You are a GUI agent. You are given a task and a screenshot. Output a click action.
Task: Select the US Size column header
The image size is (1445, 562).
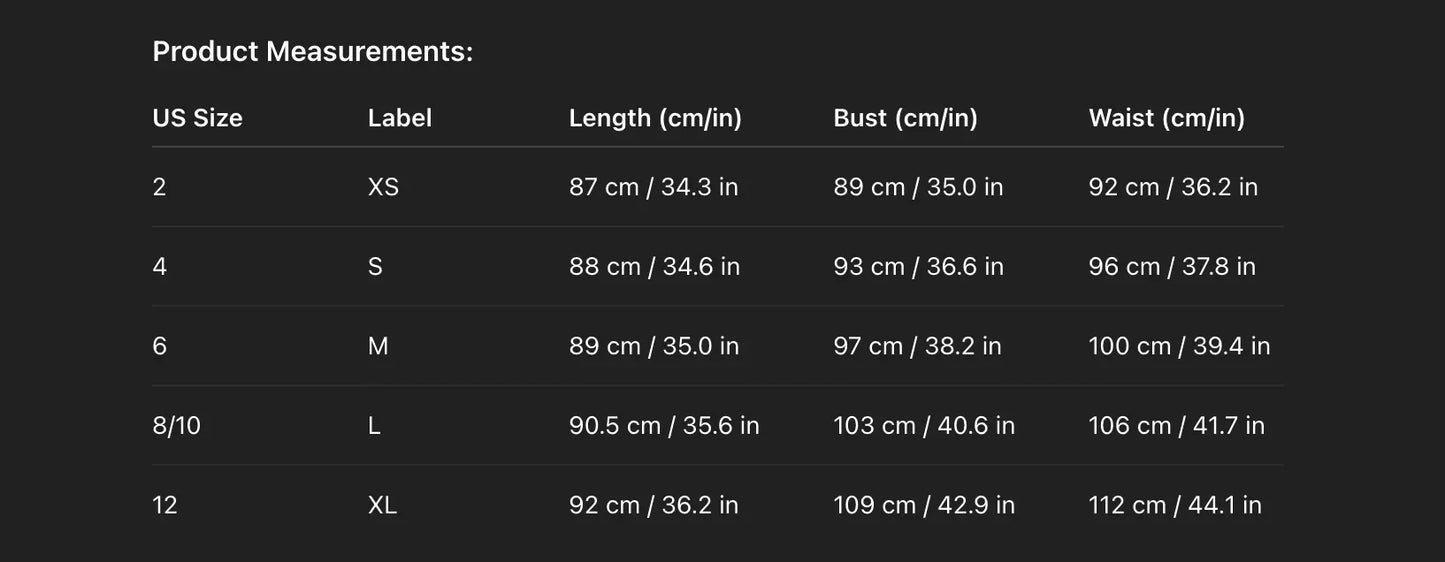(x=197, y=118)
